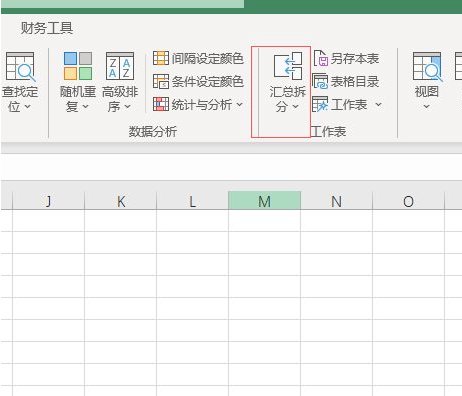This screenshot has width=462, height=396.
Task: Click the 间隔设定颜色 icon
Action: pos(161,58)
